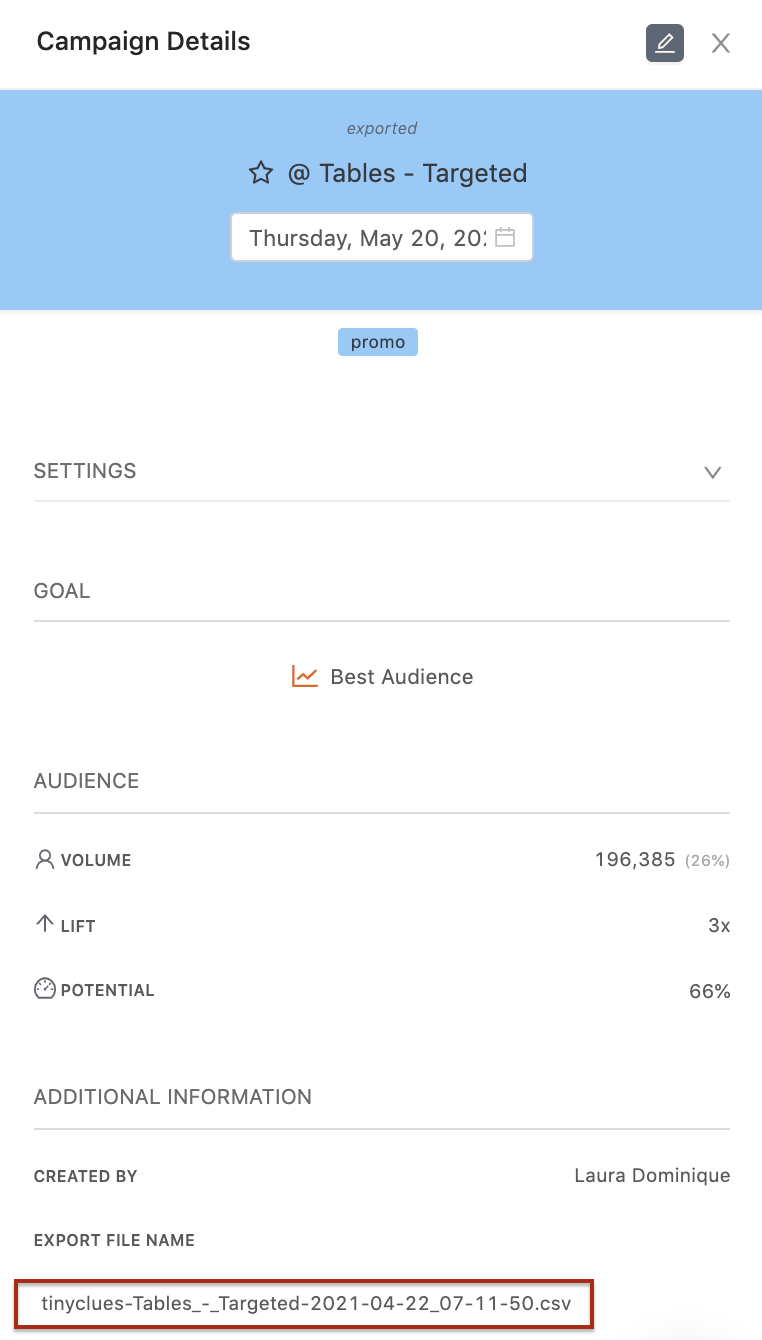This screenshot has width=762, height=1340.
Task: Click the SETTINGS section header
Action: pos(85,471)
